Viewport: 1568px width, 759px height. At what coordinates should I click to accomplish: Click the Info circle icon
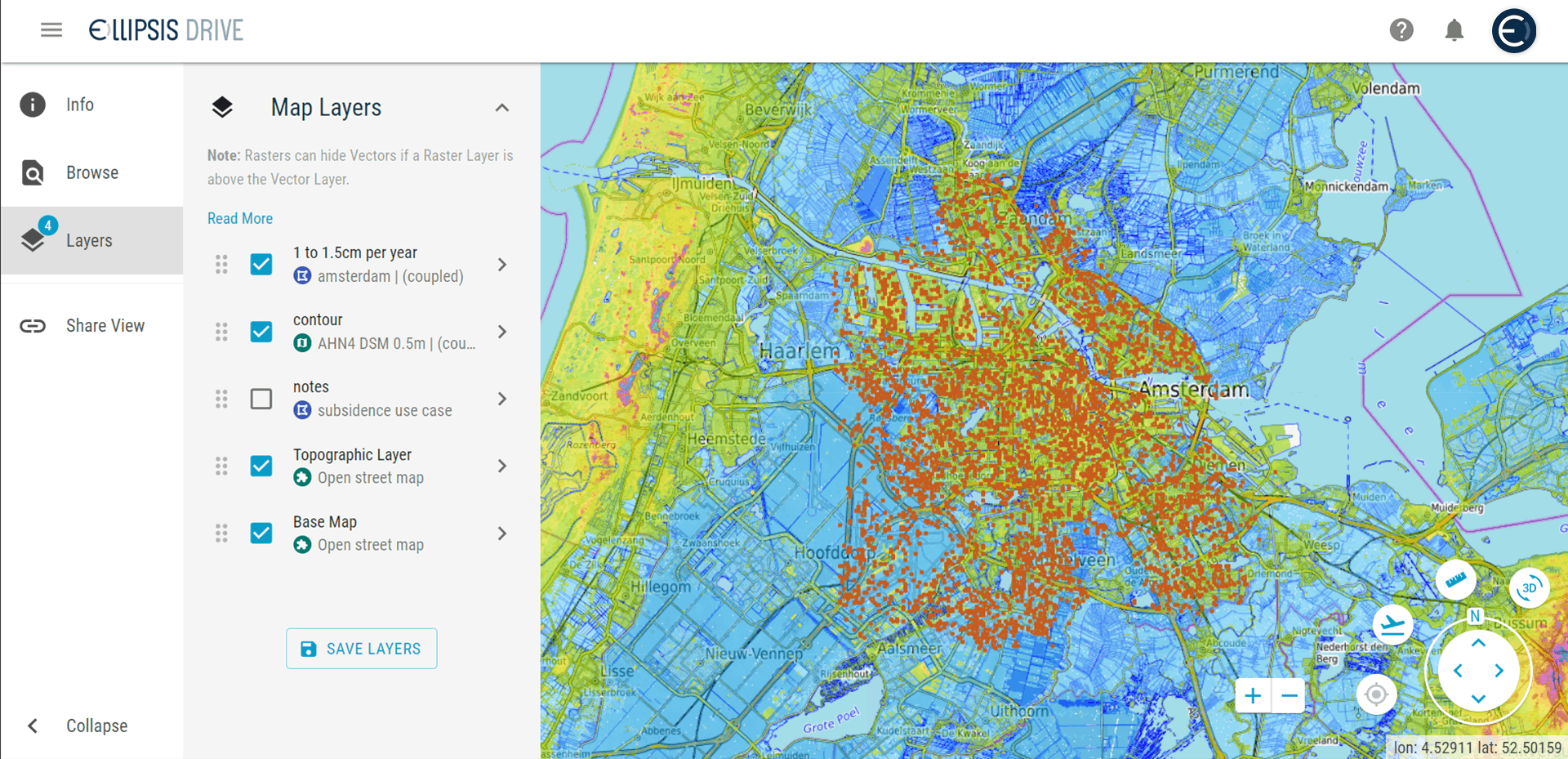(x=33, y=105)
